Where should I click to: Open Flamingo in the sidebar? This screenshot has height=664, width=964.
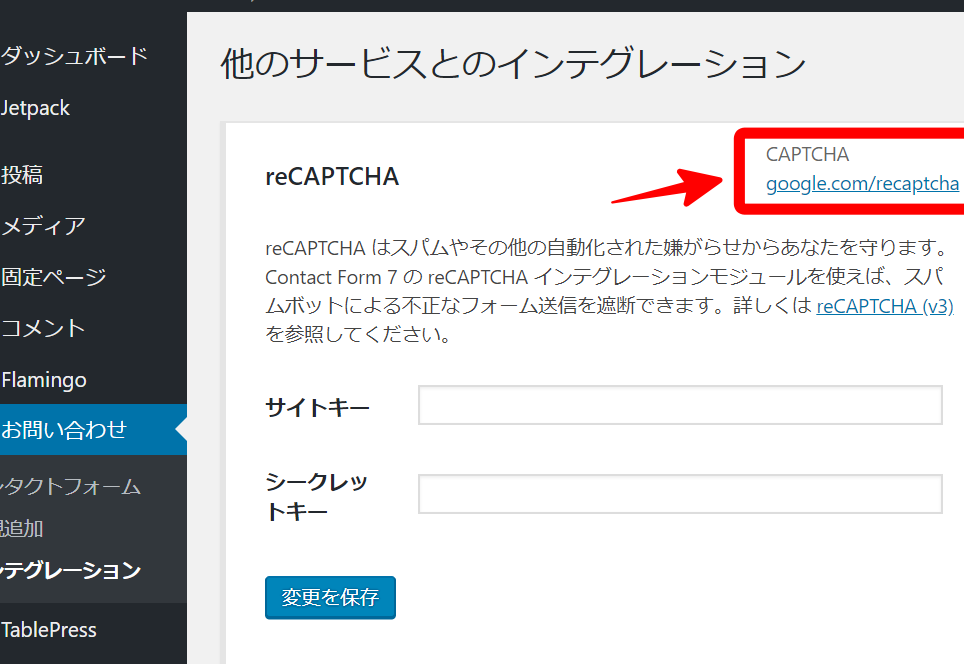[x=44, y=380]
